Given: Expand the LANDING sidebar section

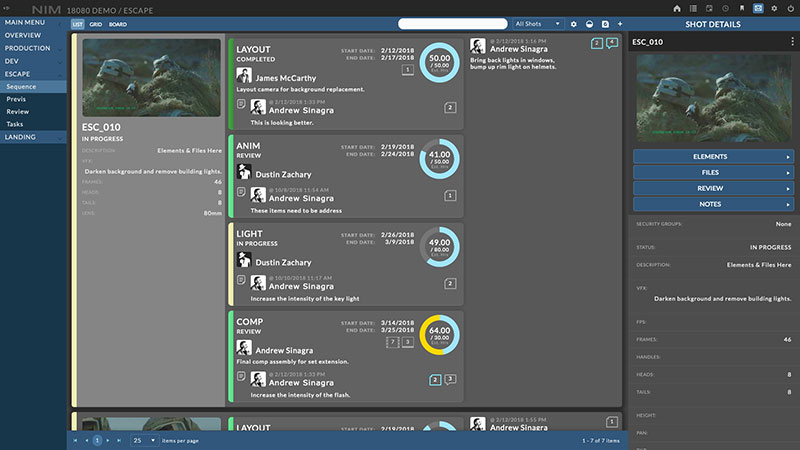Looking at the screenshot, I should [33, 137].
